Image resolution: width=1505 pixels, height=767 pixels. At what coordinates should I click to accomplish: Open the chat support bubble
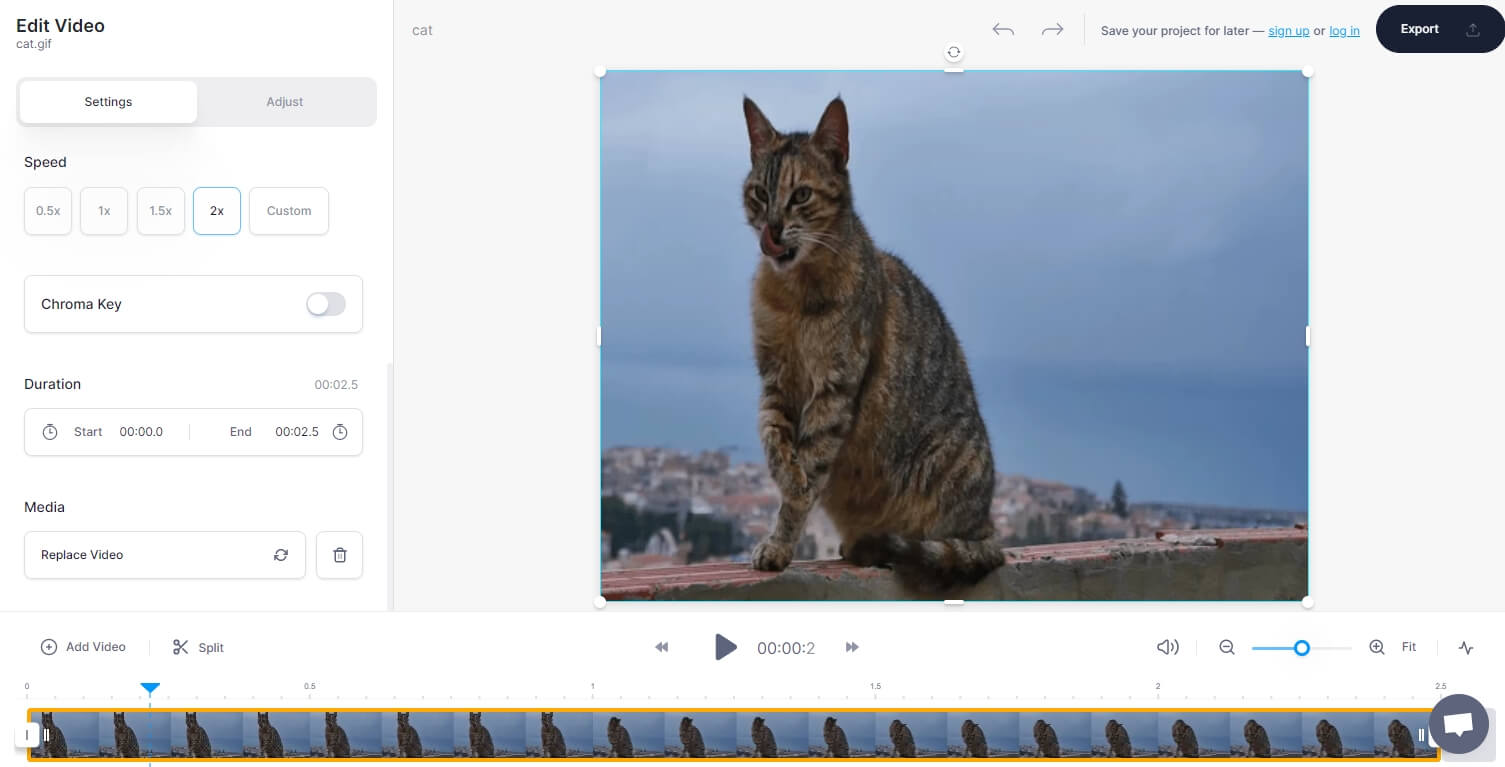tap(1459, 723)
